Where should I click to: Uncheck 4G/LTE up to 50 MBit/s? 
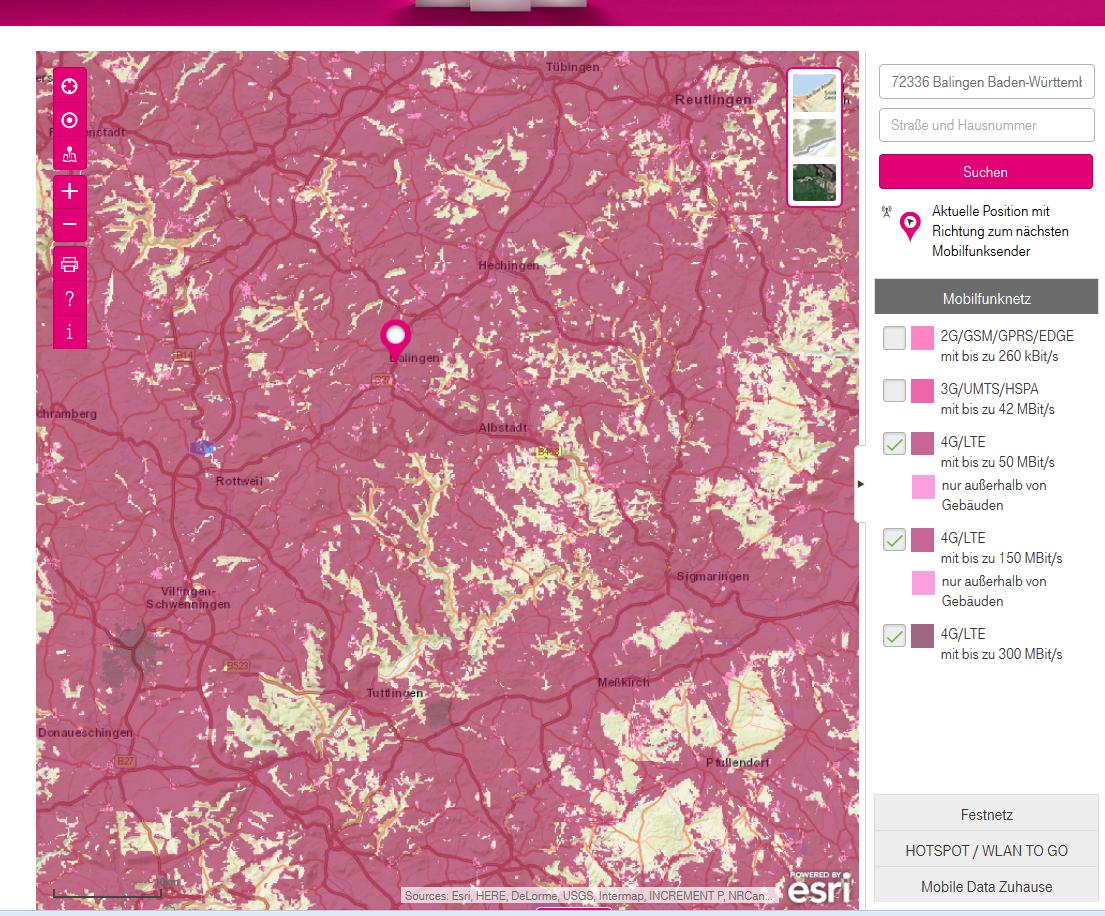tap(894, 444)
